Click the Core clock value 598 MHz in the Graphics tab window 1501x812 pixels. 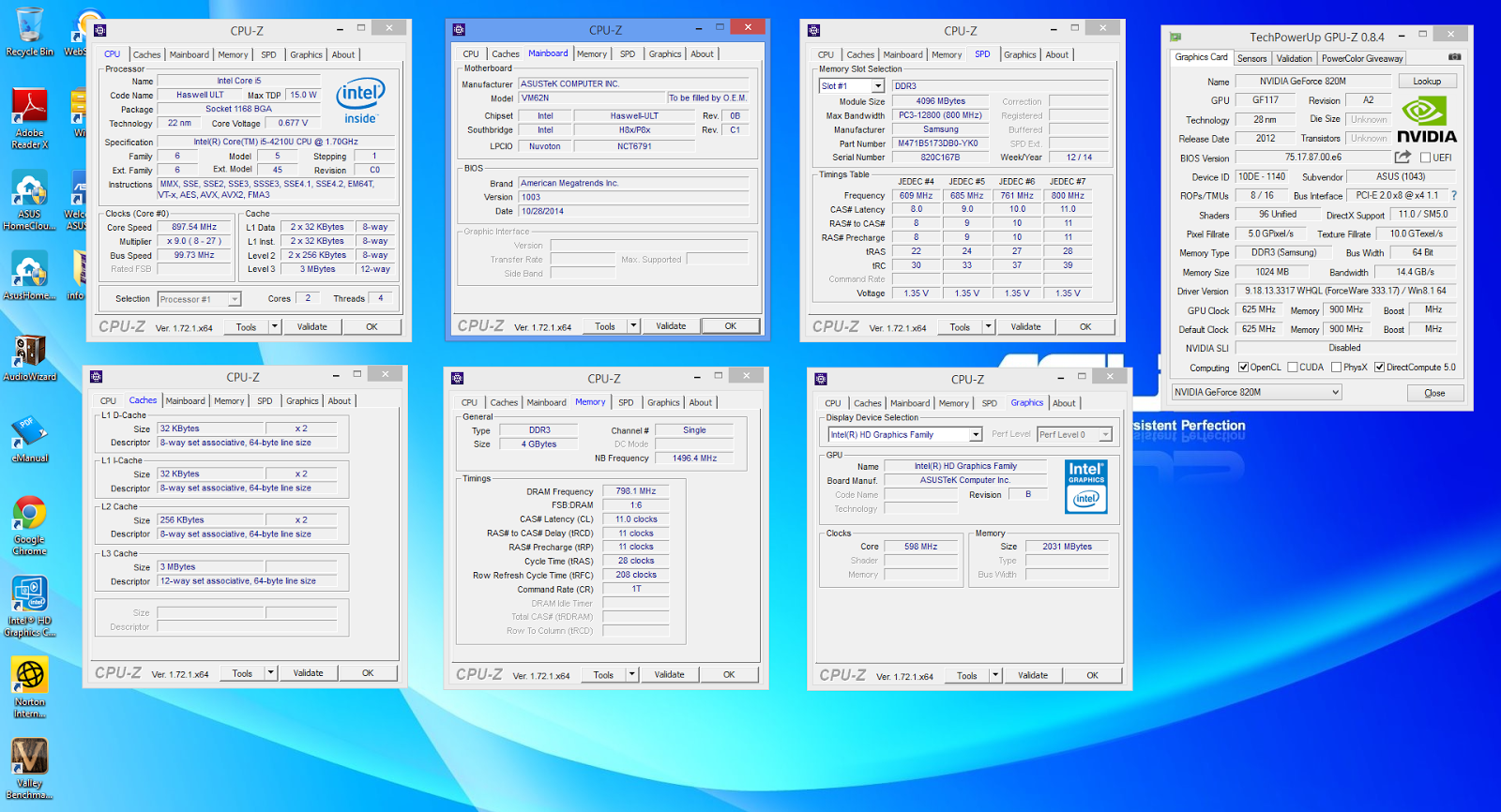tap(920, 547)
